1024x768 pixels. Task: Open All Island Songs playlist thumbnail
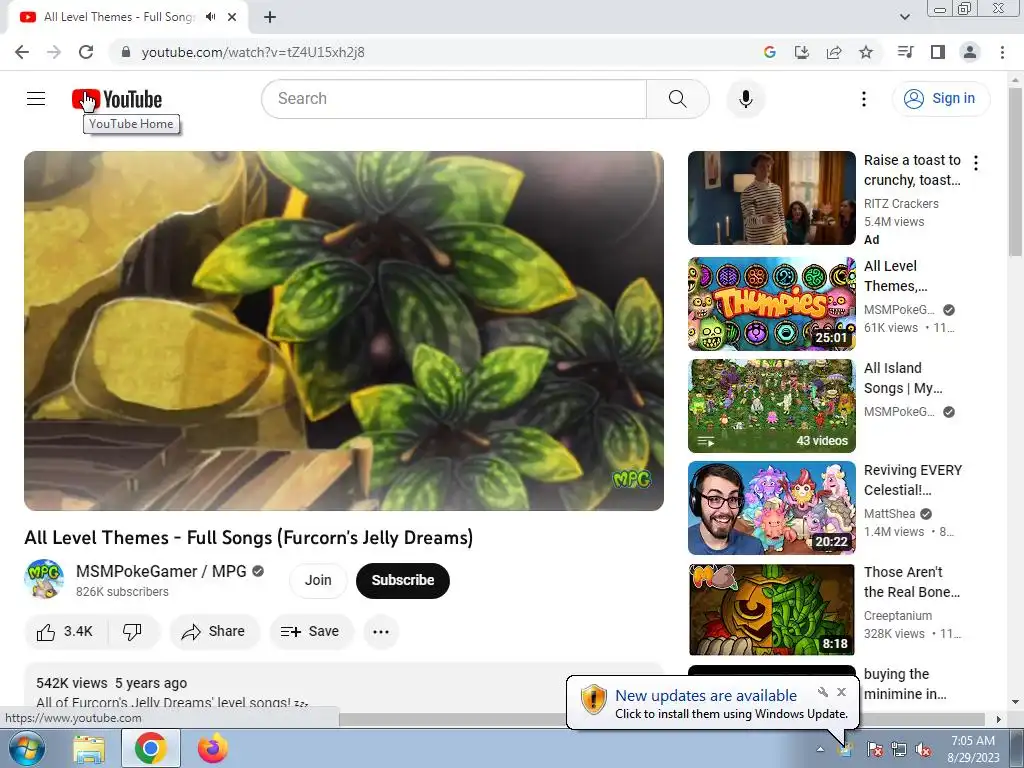pos(771,406)
